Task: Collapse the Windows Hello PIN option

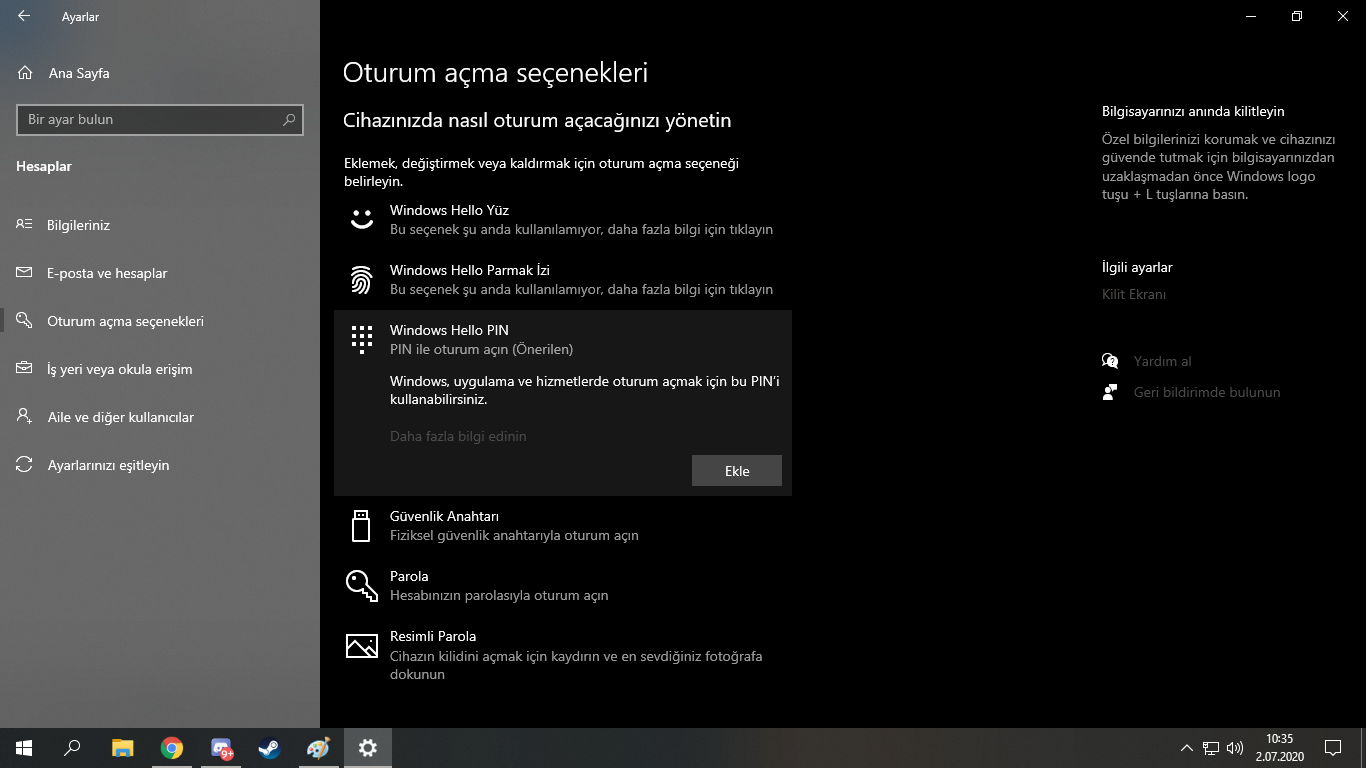Action: (563, 339)
